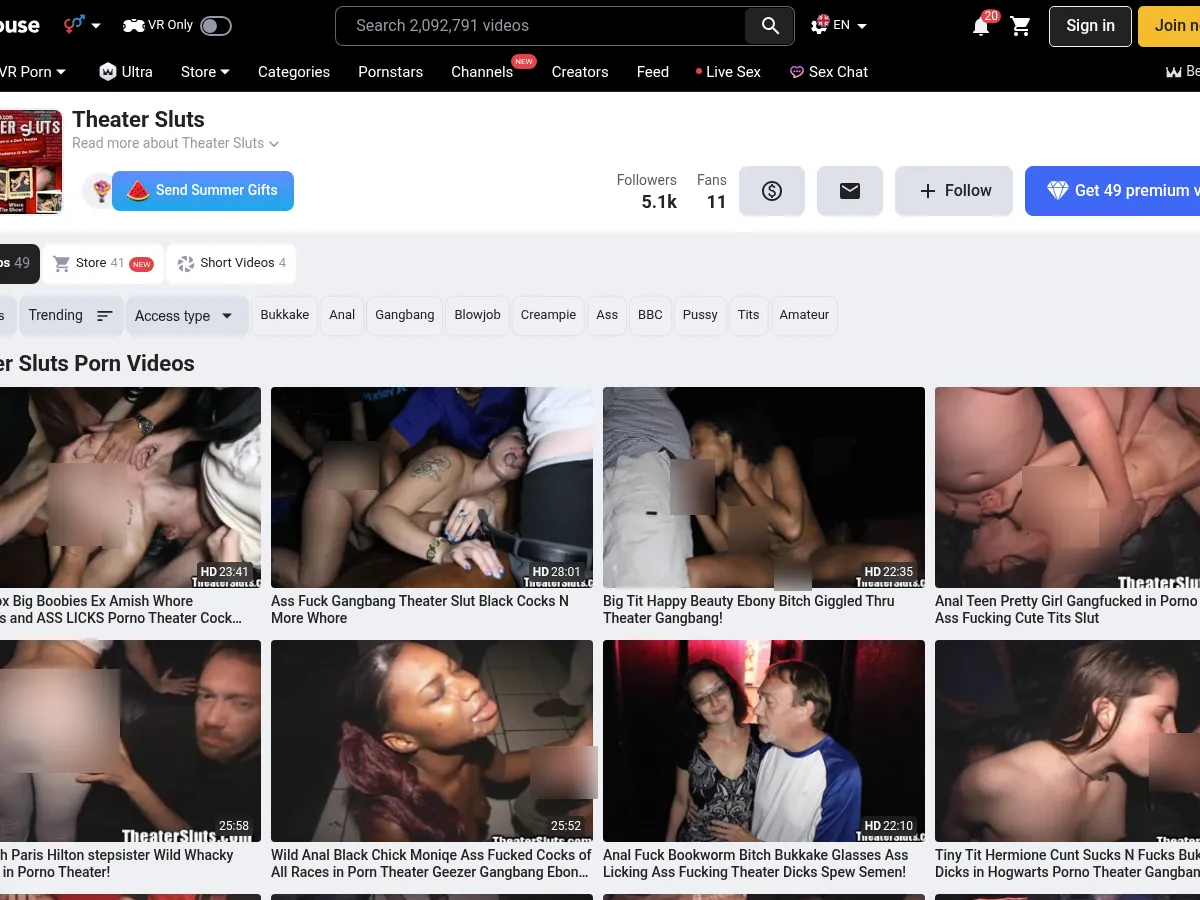
Task: Click the Fans 11 count
Action: pyautogui.click(x=712, y=191)
